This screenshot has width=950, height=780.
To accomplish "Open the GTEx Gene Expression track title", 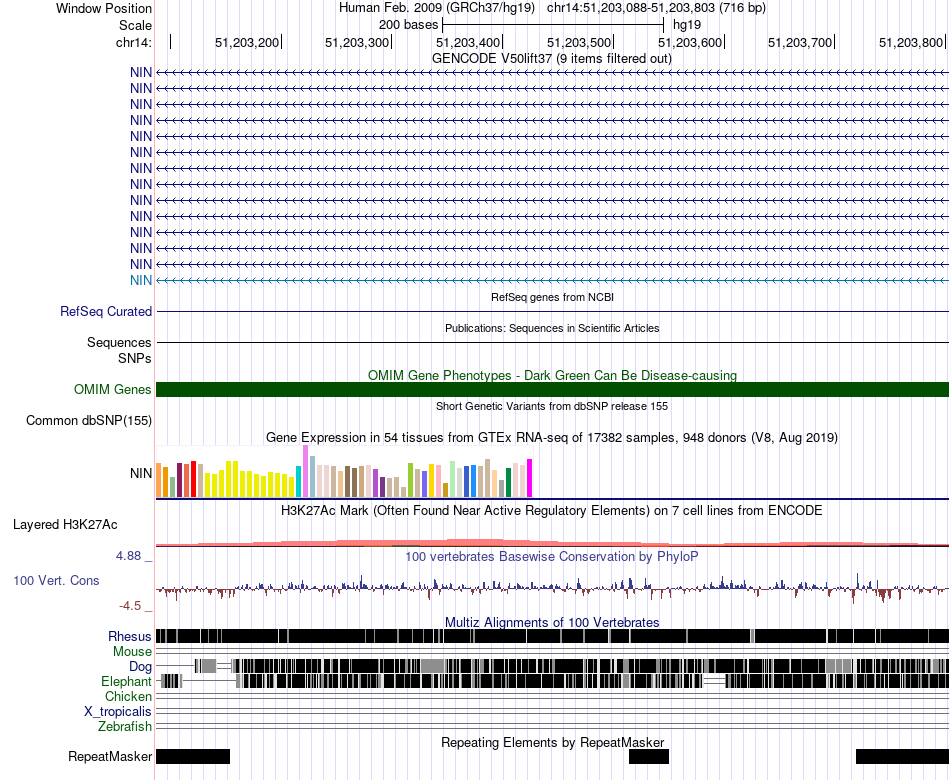I will pyautogui.click(x=552, y=438).
